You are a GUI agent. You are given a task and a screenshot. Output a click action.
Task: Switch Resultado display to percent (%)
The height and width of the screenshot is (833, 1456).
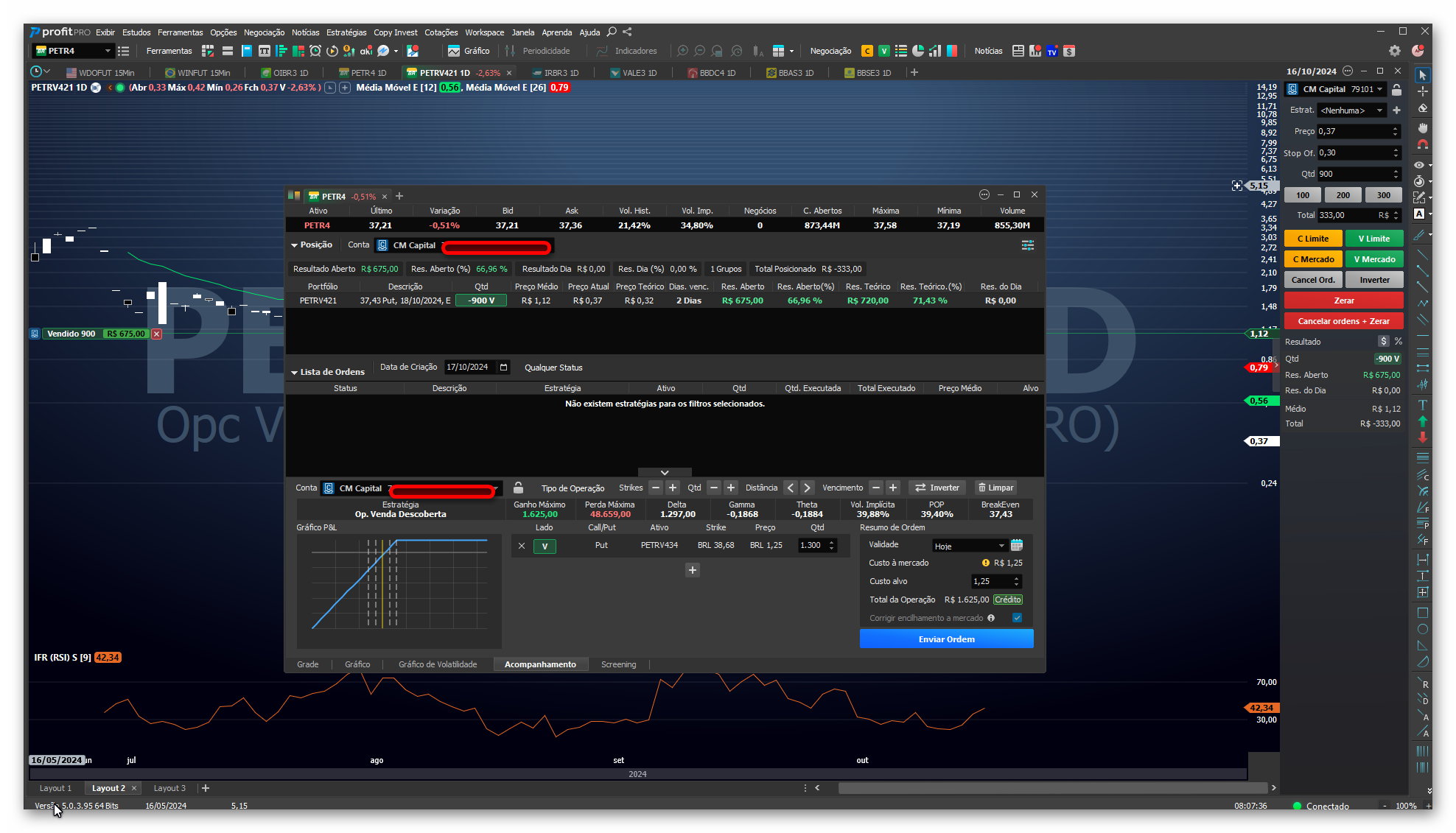[x=1398, y=341]
